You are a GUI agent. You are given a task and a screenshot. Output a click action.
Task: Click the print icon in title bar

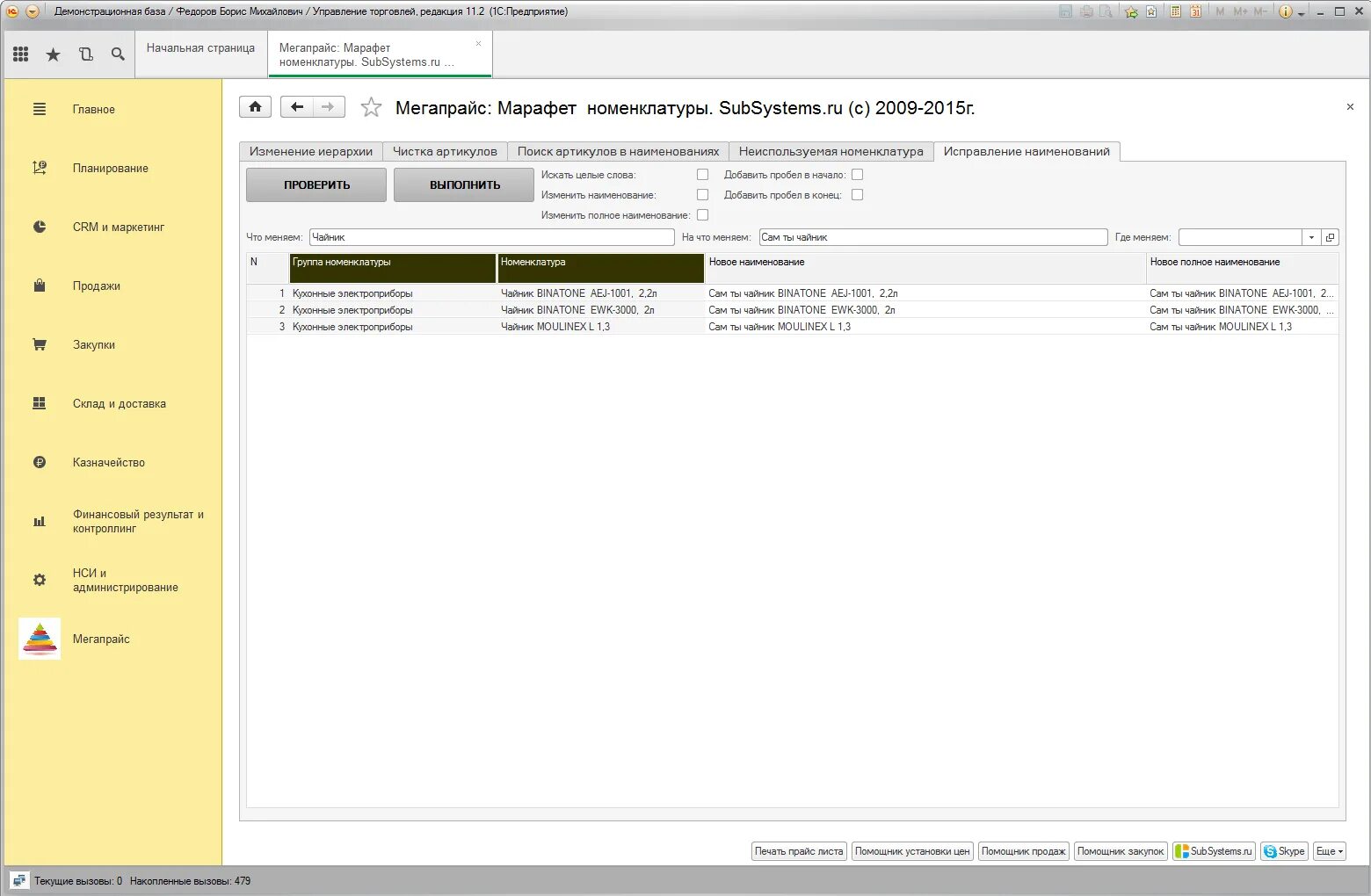pyautogui.click(x=1086, y=11)
